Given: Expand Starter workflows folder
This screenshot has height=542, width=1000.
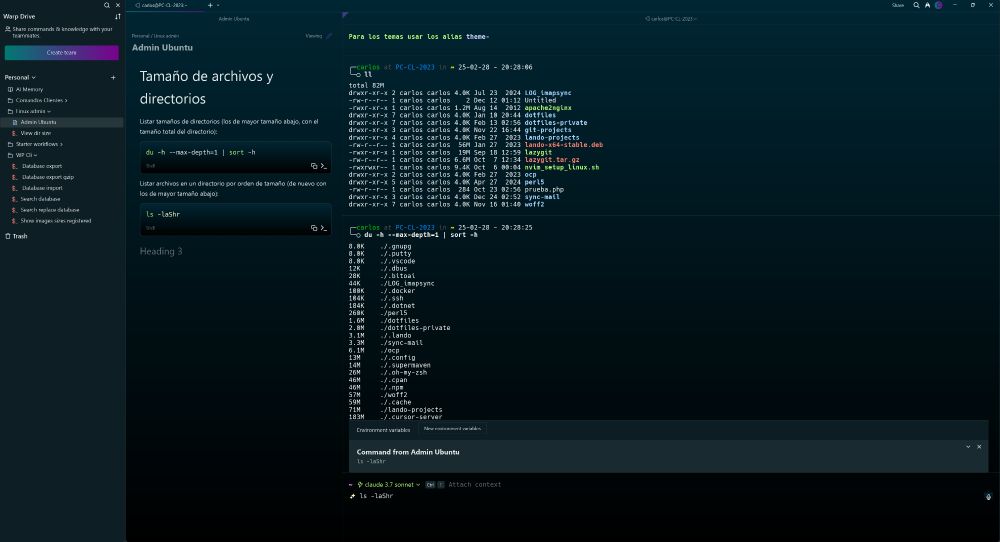Looking at the screenshot, I should coord(35,144).
